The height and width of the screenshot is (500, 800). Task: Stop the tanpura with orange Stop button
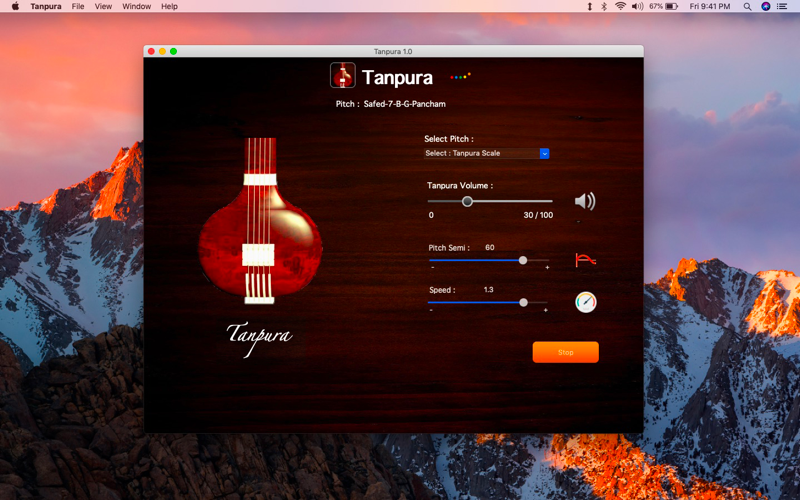[565, 352]
